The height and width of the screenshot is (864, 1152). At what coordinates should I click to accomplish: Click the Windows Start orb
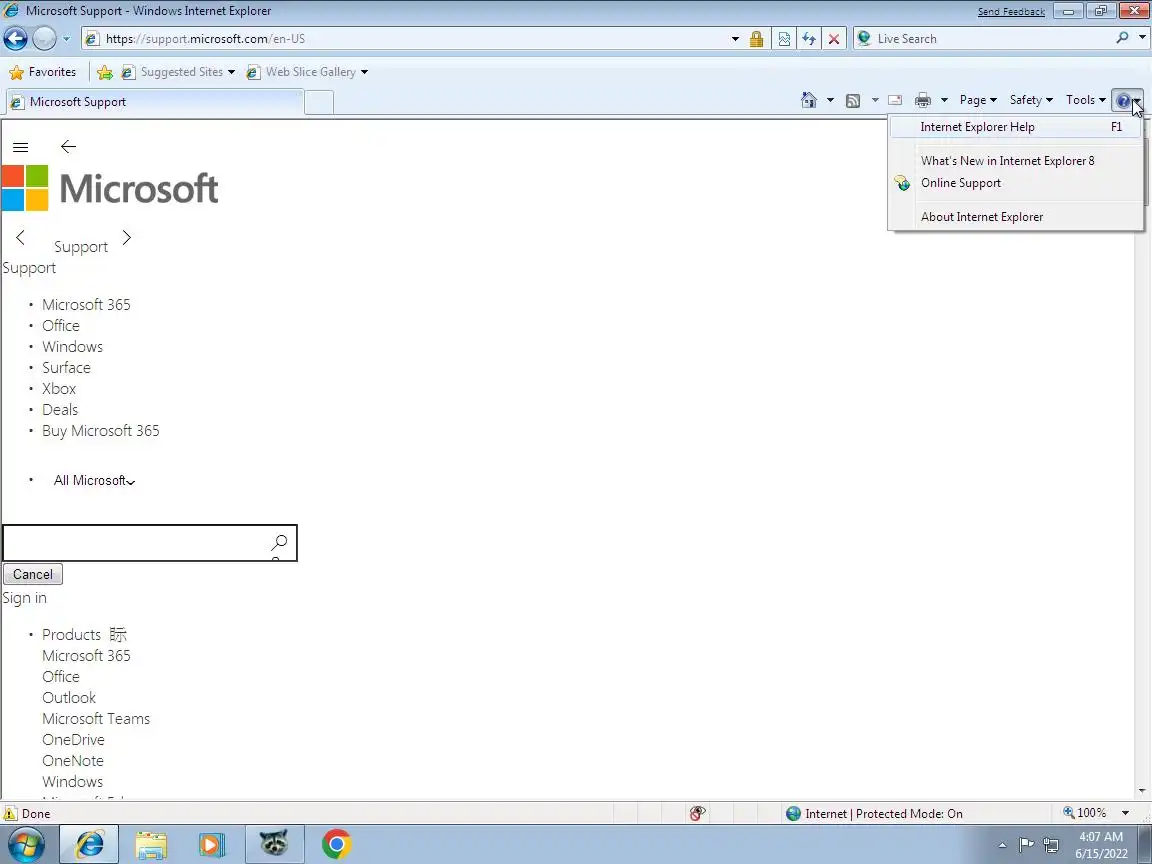(x=26, y=844)
